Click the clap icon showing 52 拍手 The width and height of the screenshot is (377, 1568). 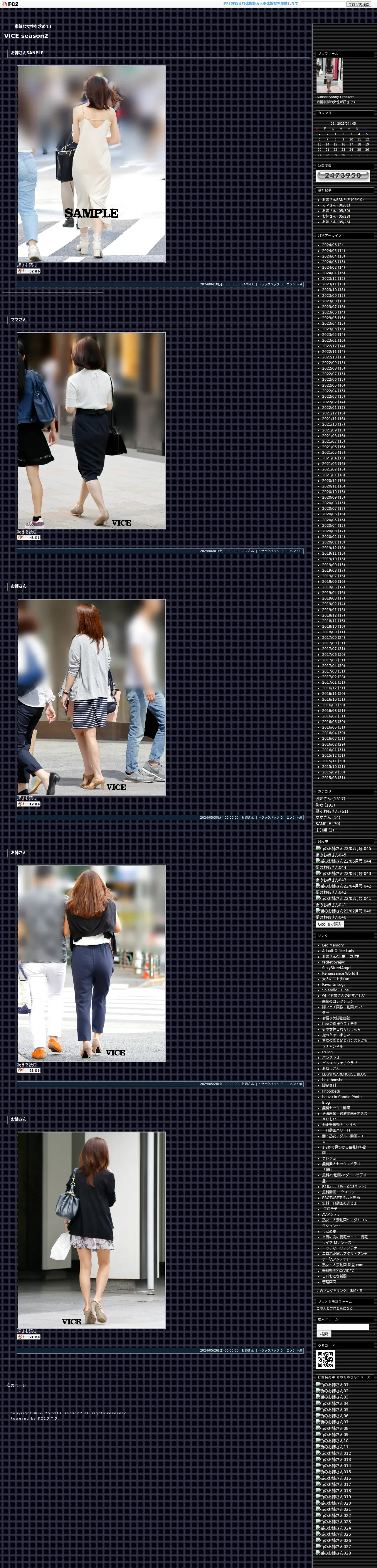coord(28,272)
